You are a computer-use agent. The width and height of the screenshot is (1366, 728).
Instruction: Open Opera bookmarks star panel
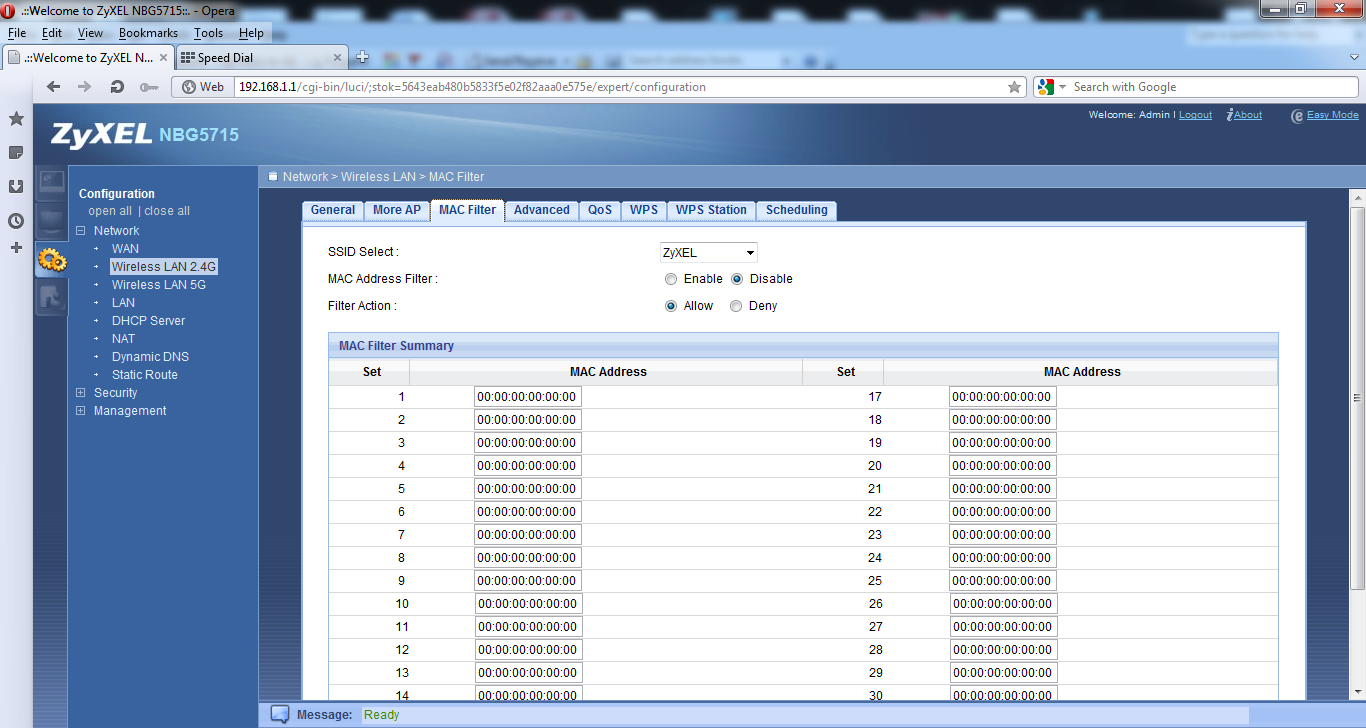pyautogui.click(x=16, y=119)
